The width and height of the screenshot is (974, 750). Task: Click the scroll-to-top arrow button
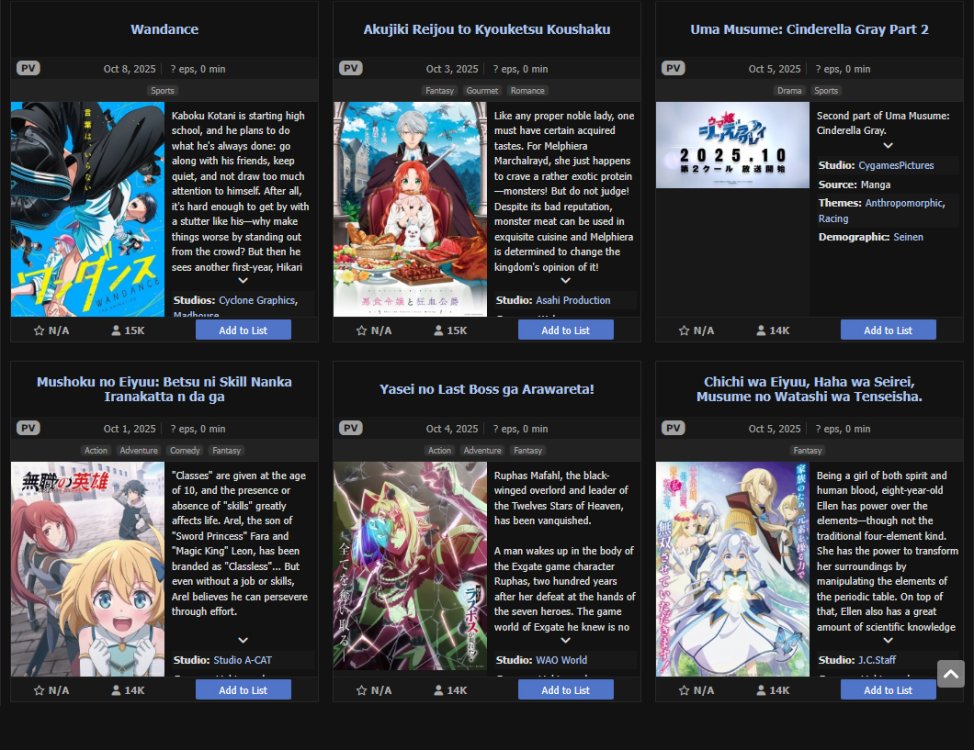tap(950, 674)
